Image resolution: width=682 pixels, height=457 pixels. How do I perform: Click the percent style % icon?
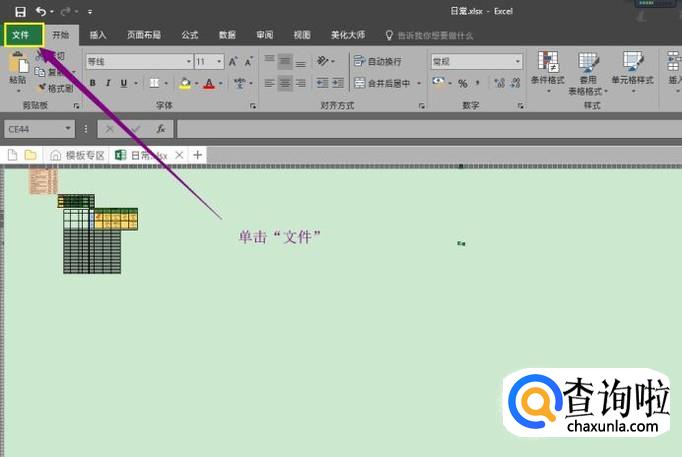tap(463, 84)
